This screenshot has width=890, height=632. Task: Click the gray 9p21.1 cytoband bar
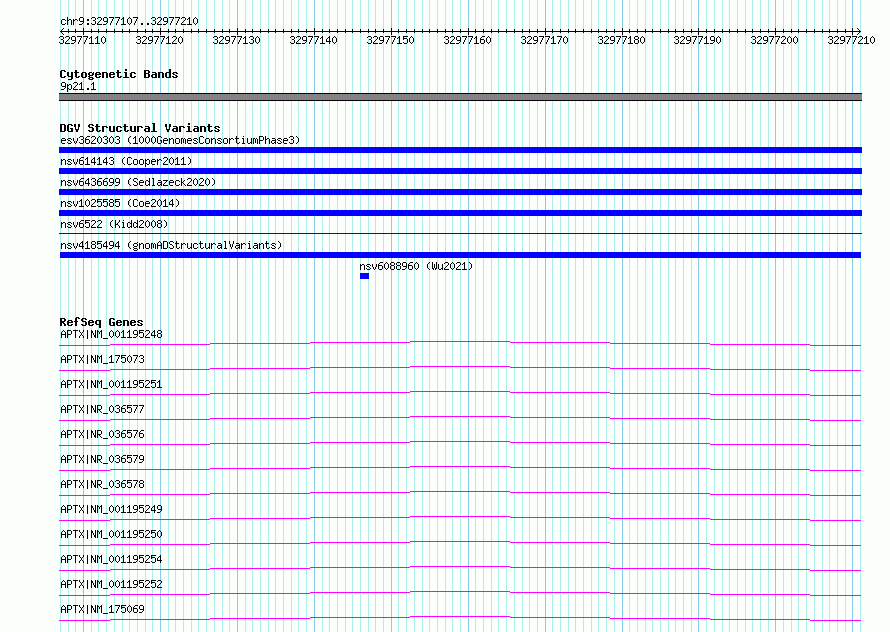[x=460, y=97]
